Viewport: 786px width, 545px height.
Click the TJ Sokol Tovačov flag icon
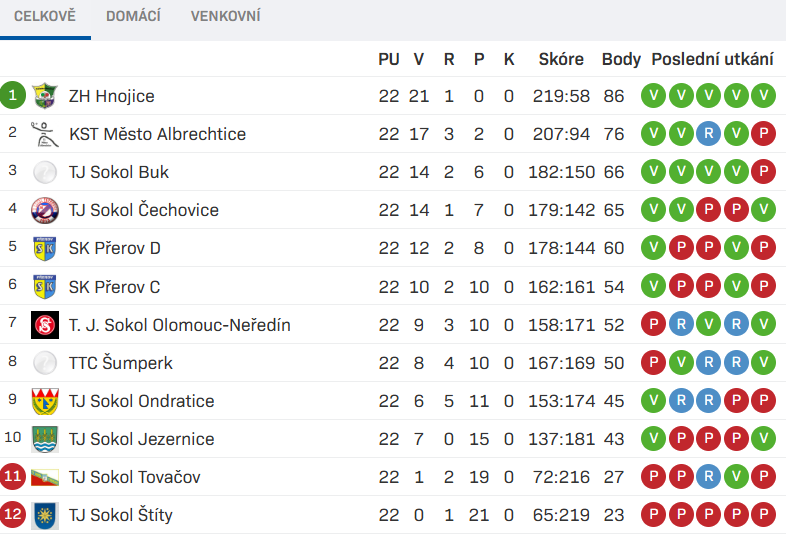tap(45, 477)
